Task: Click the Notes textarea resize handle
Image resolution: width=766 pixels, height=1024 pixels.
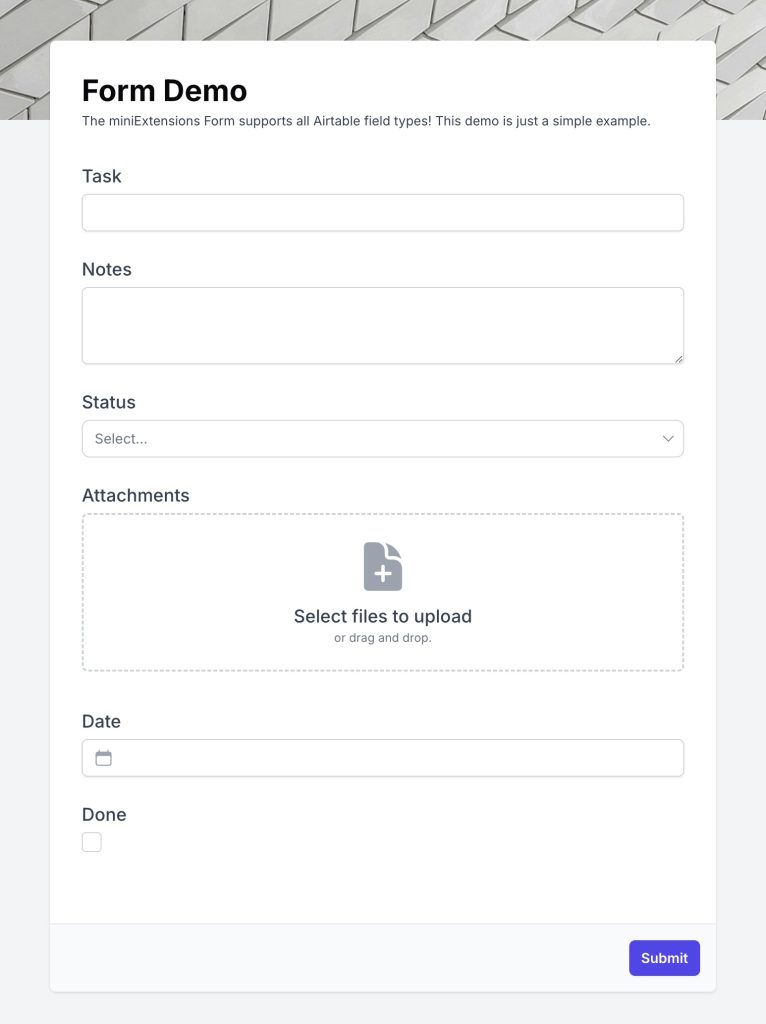Action: 679,359
